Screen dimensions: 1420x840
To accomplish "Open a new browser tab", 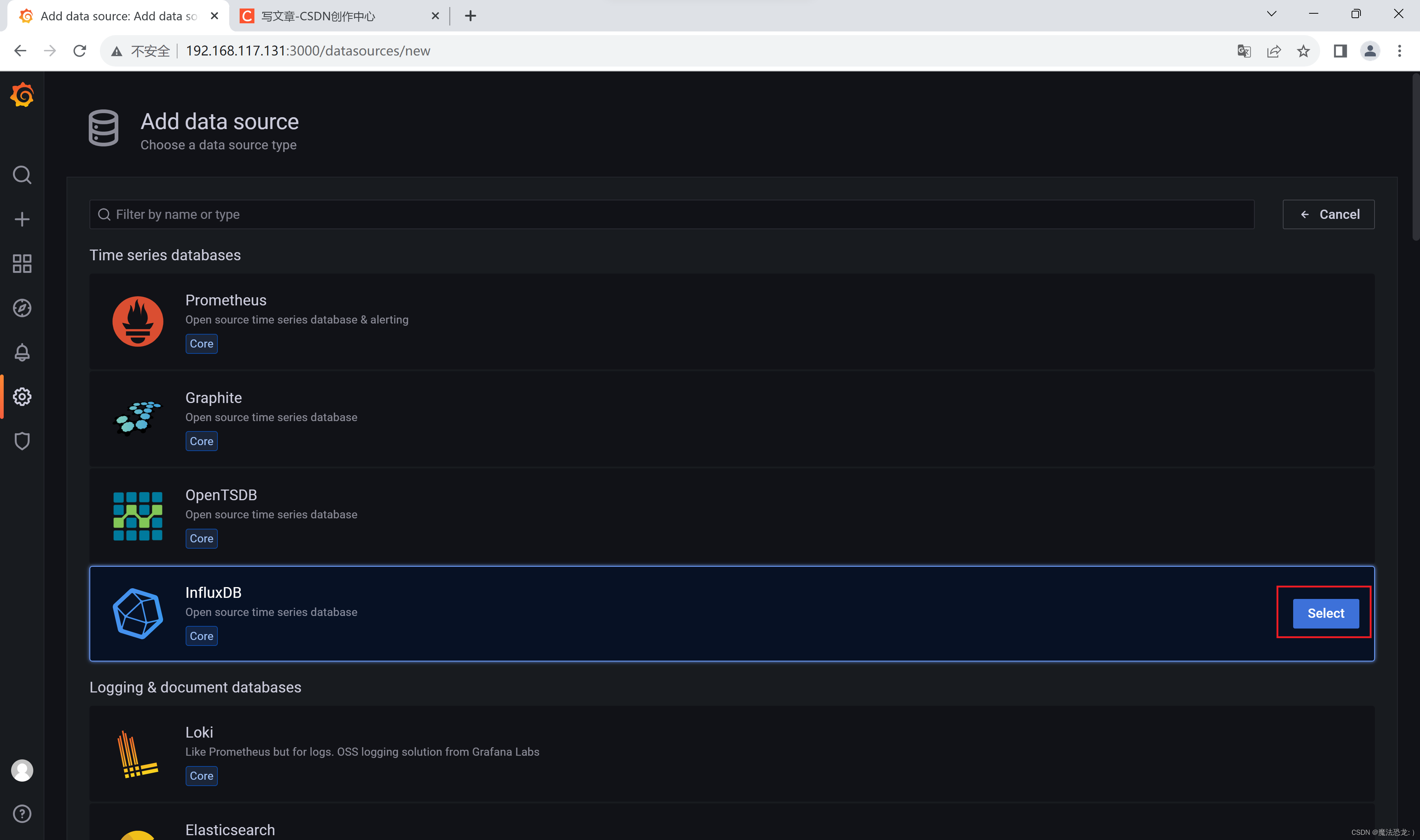I will pos(470,16).
